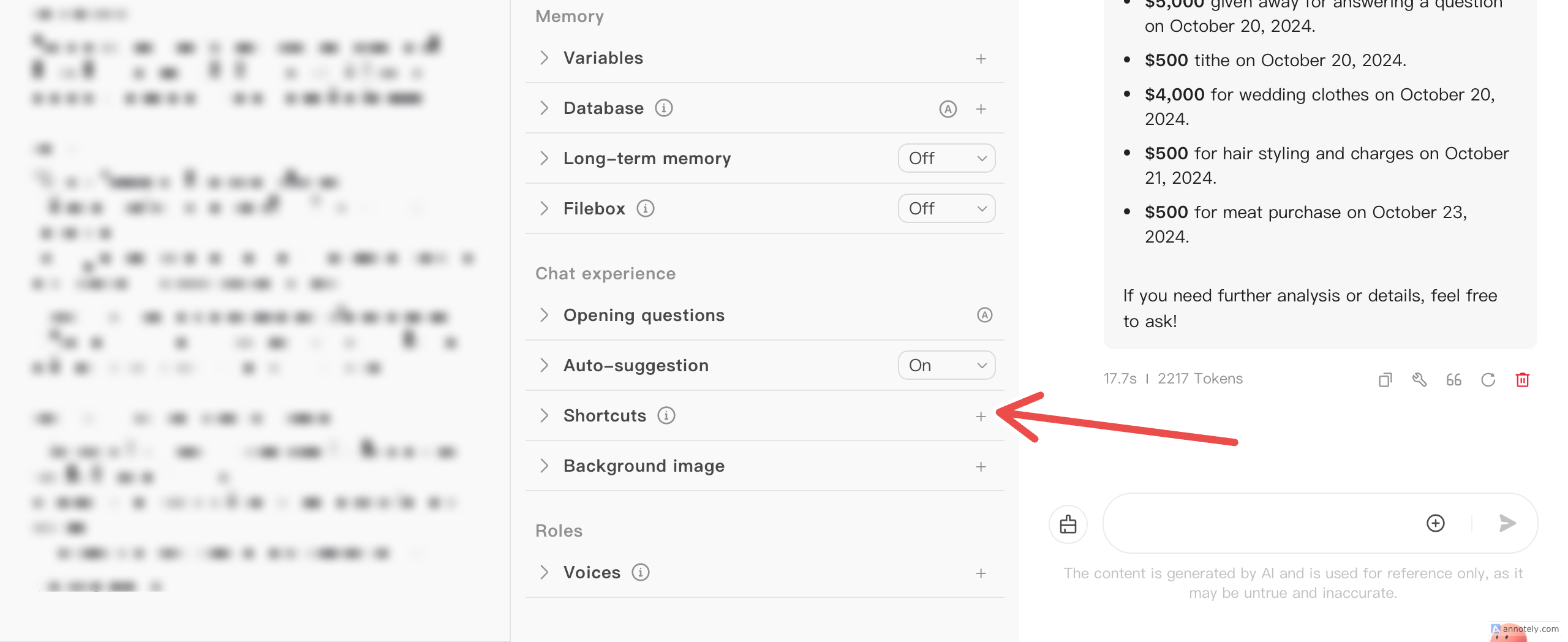Add a Background image with the plus
Screen dimensions: 1568x642
pos(981,467)
